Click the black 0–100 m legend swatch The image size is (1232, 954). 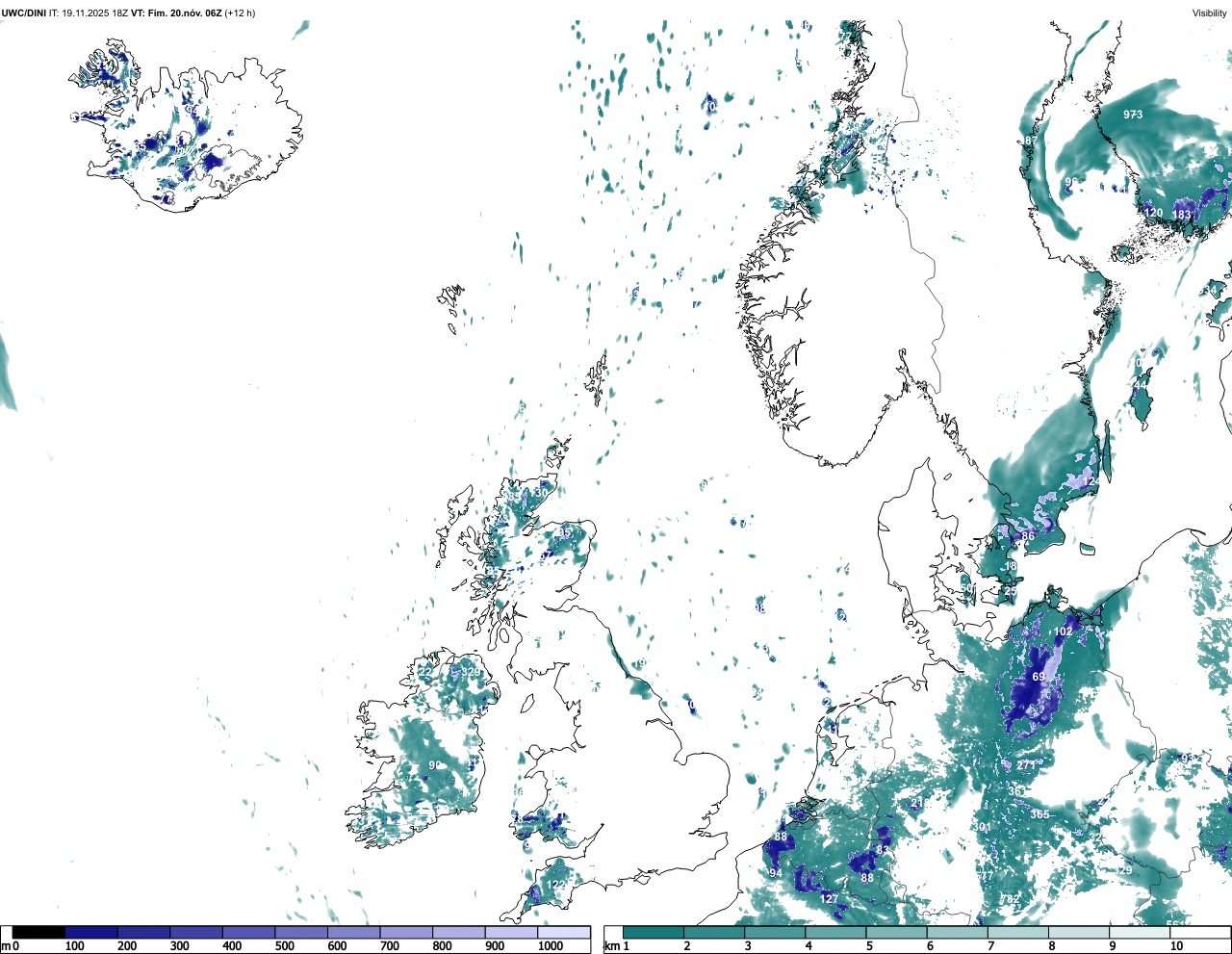(x=39, y=932)
